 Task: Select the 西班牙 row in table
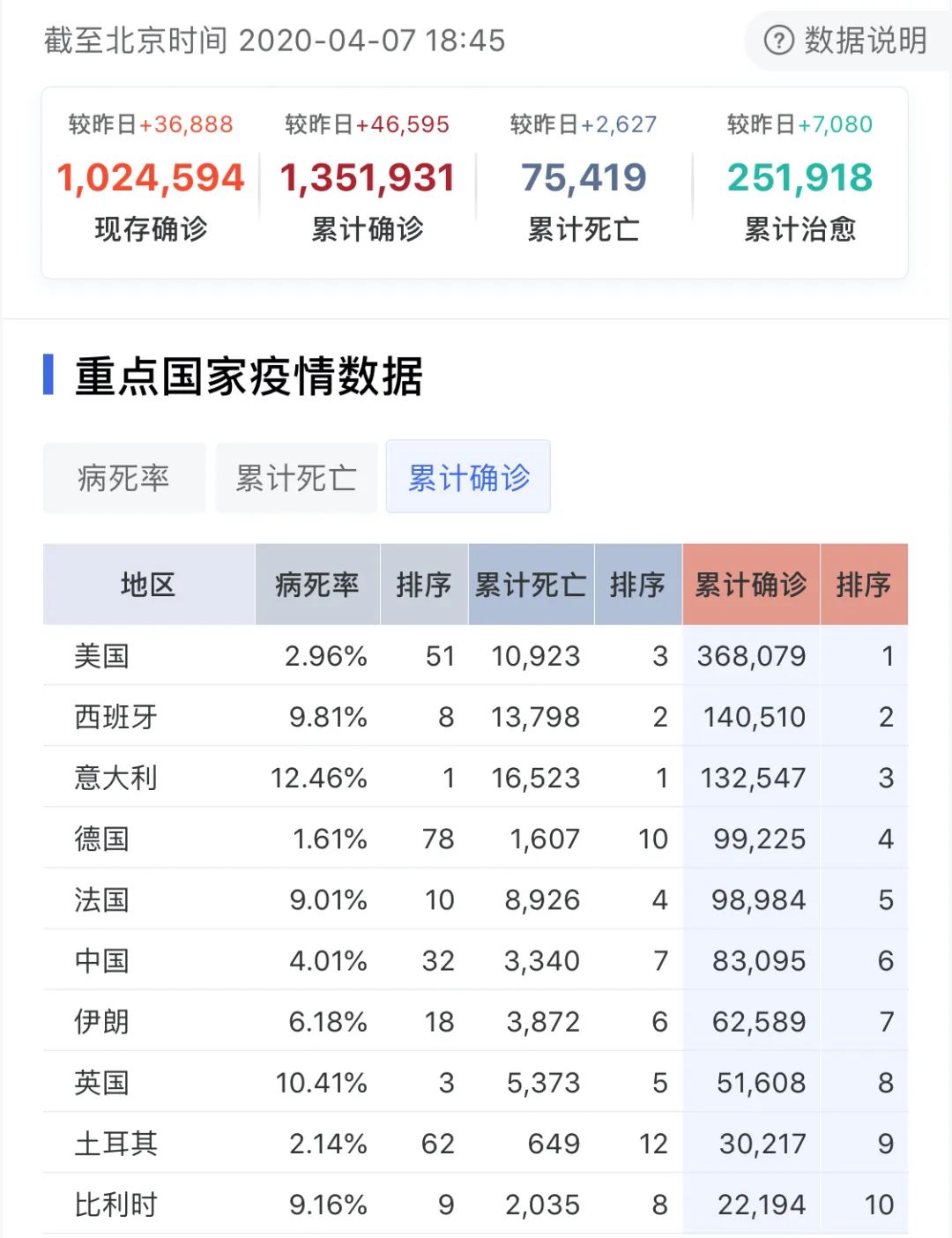115,717
